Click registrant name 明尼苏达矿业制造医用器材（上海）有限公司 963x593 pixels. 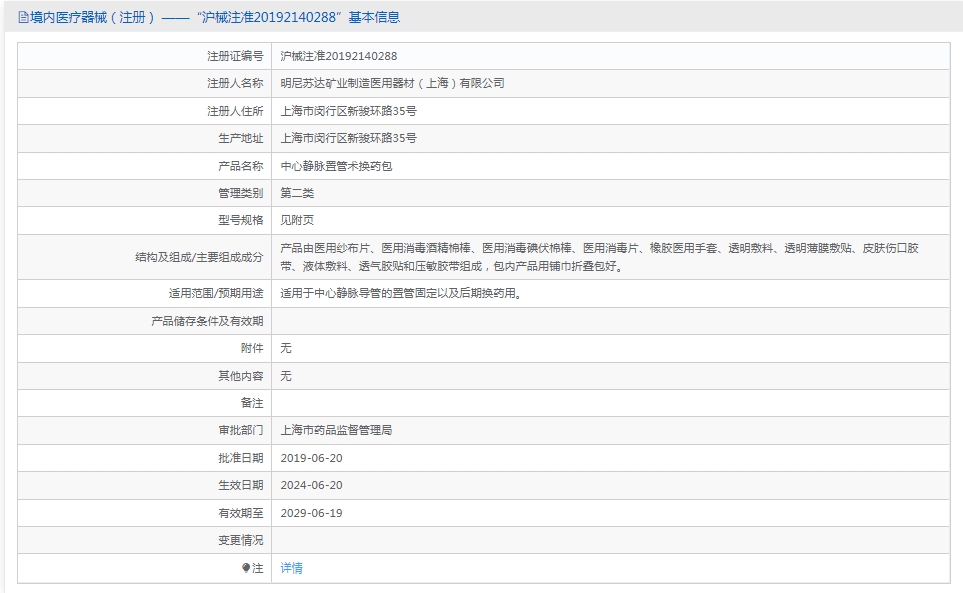click(392, 83)
